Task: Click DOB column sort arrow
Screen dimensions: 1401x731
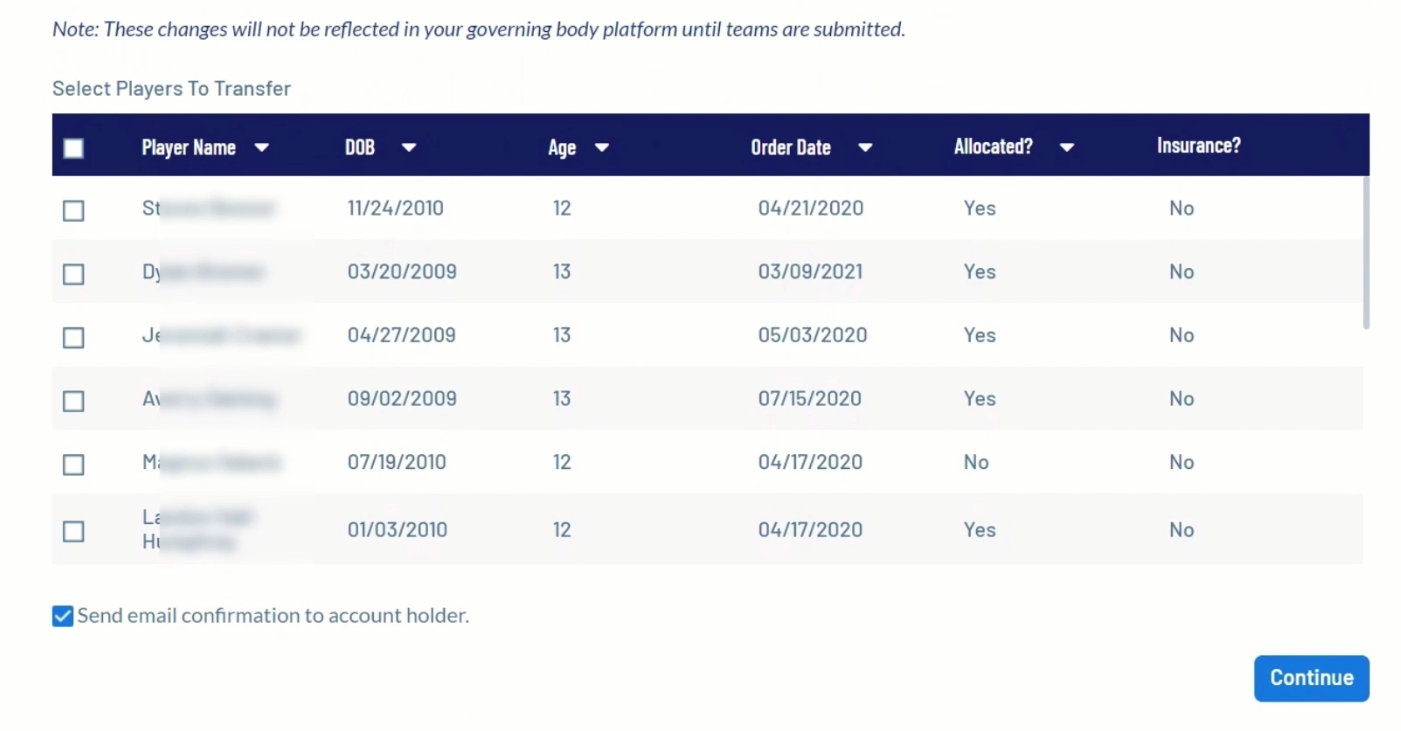Action: click(408, 148)
